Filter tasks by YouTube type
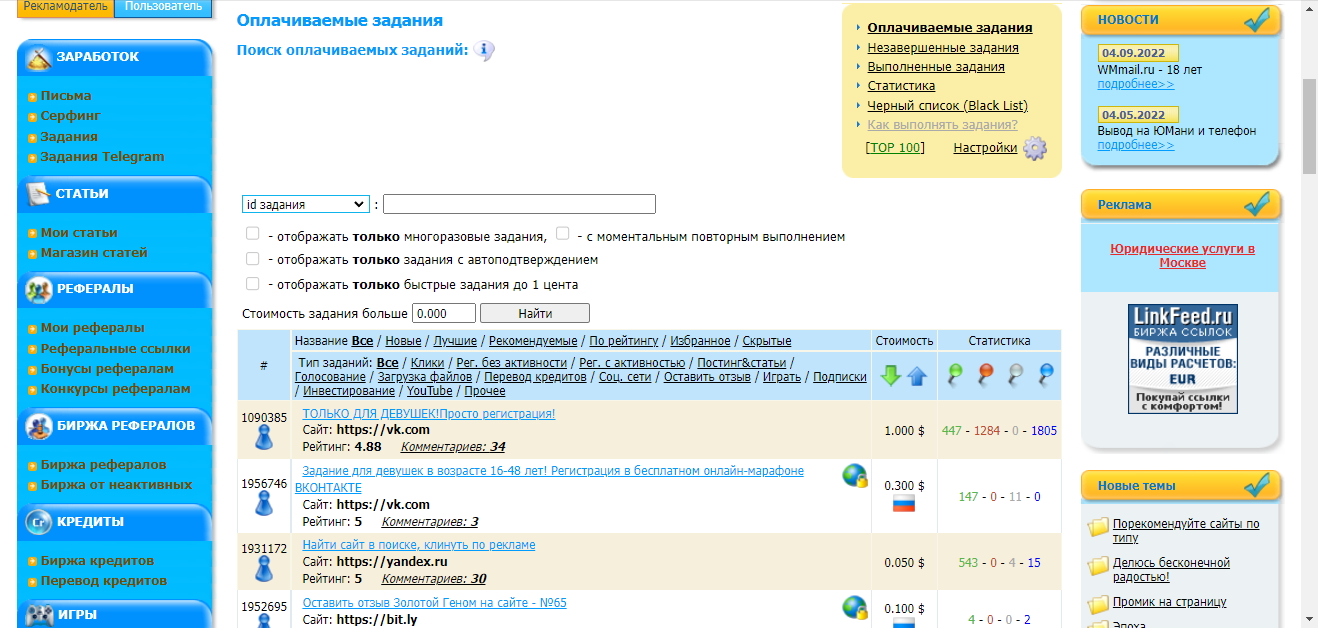The image size is (1318, 628). [x=429, y=391]
